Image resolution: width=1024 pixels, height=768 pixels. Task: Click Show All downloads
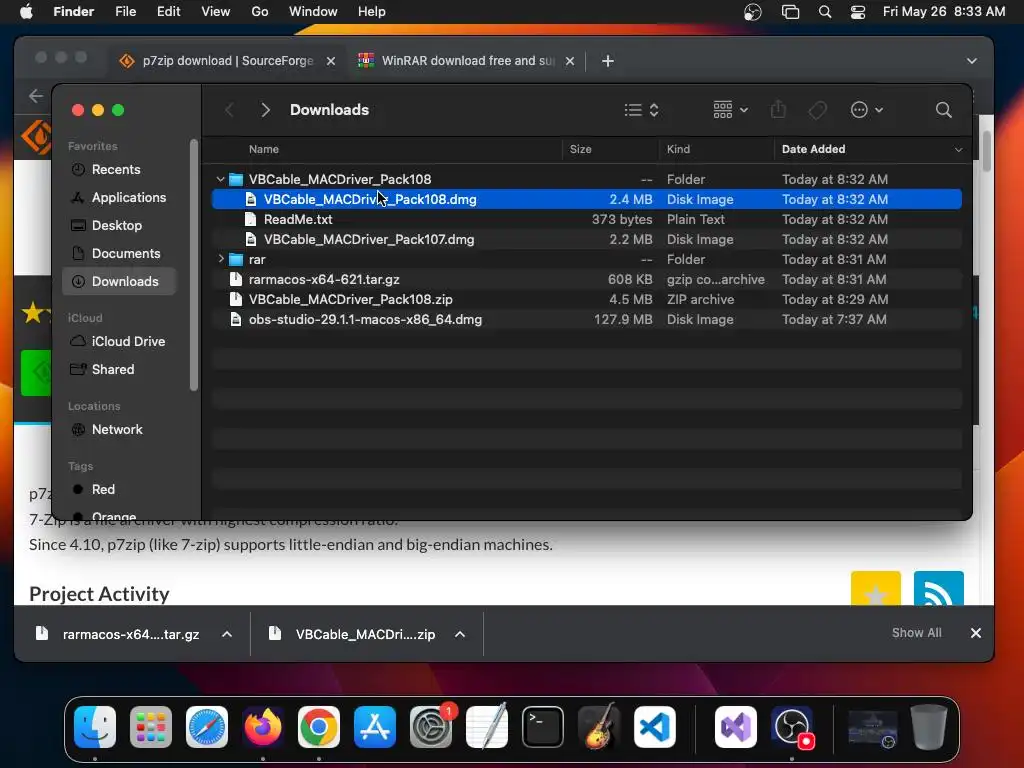tap(916, 633)
